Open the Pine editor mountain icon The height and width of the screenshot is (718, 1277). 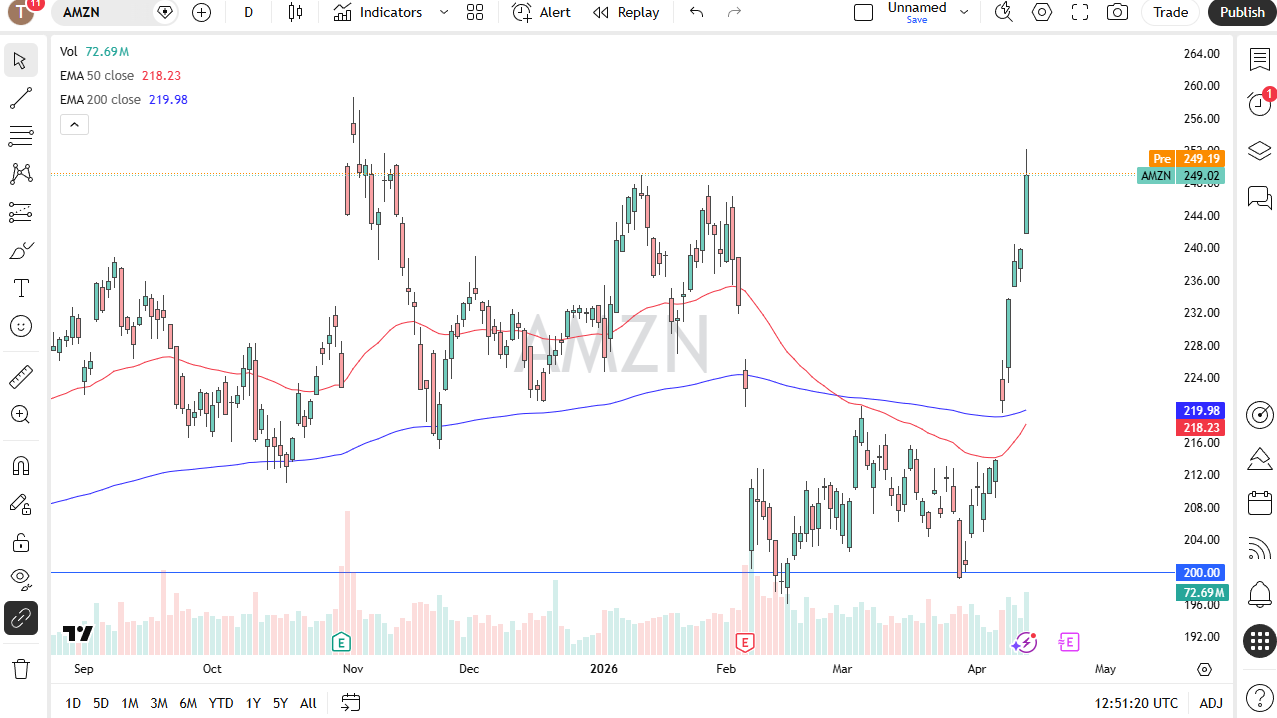click(x=1259, y=459)
